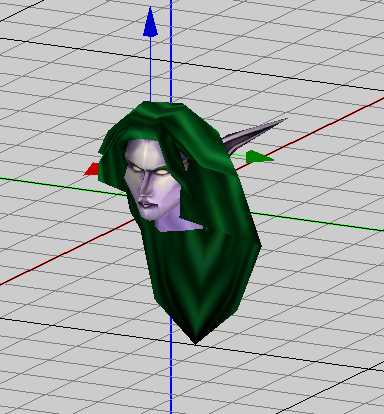Select the red X-axis gizmo arrowhead
The width and height of the screenshot is (384, 414).
coord(91,169)
